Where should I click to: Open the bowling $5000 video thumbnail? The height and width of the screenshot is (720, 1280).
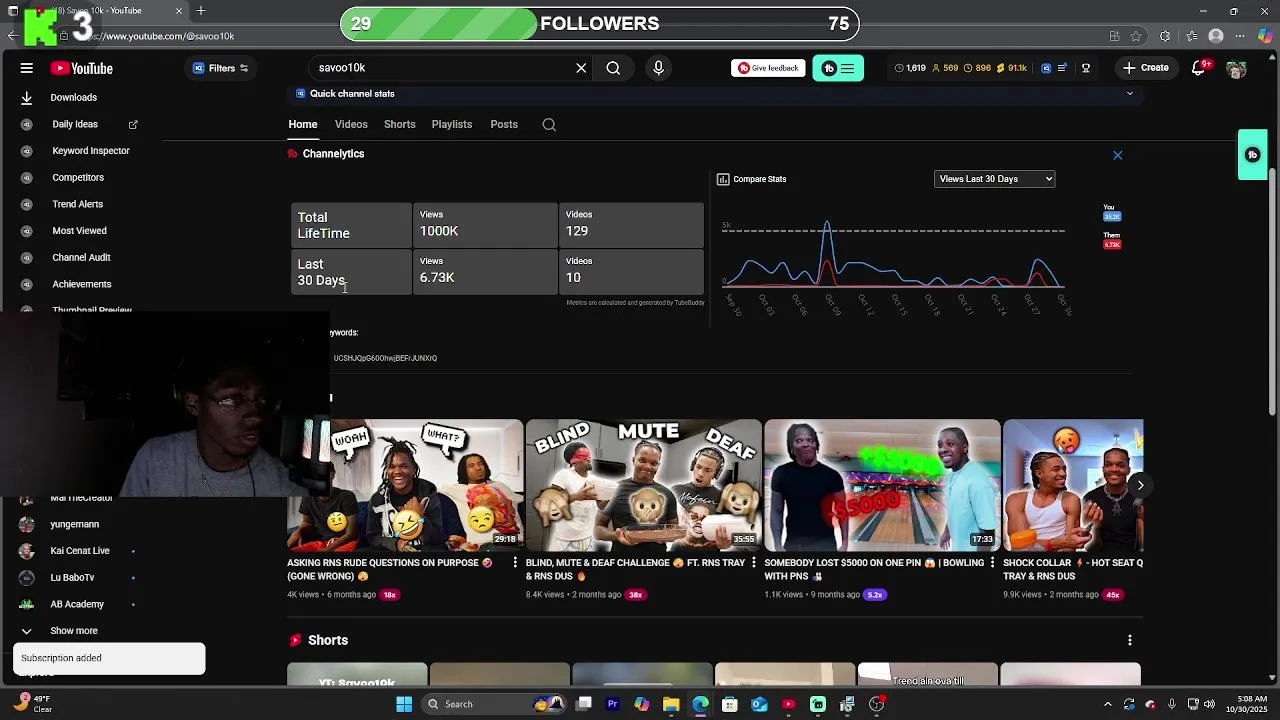point(882,485)
